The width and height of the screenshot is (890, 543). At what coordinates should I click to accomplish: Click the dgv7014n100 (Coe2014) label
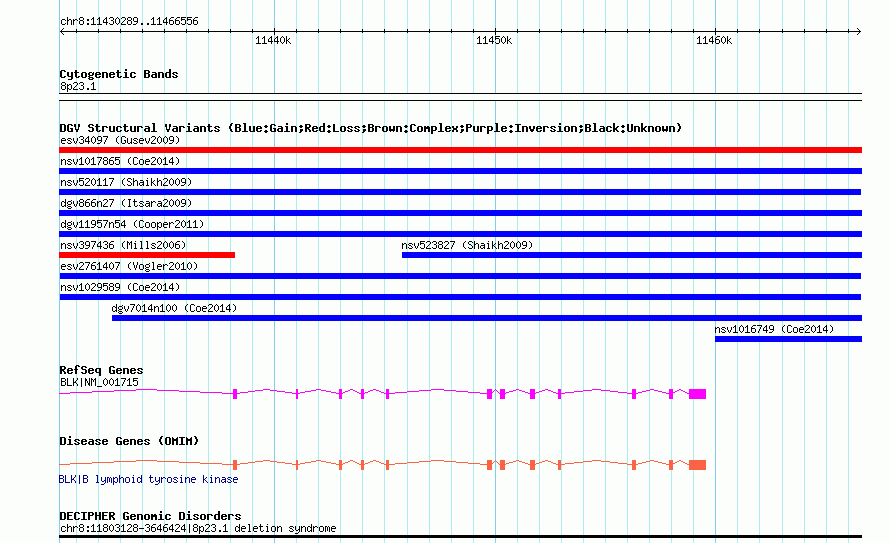(174, 308)
